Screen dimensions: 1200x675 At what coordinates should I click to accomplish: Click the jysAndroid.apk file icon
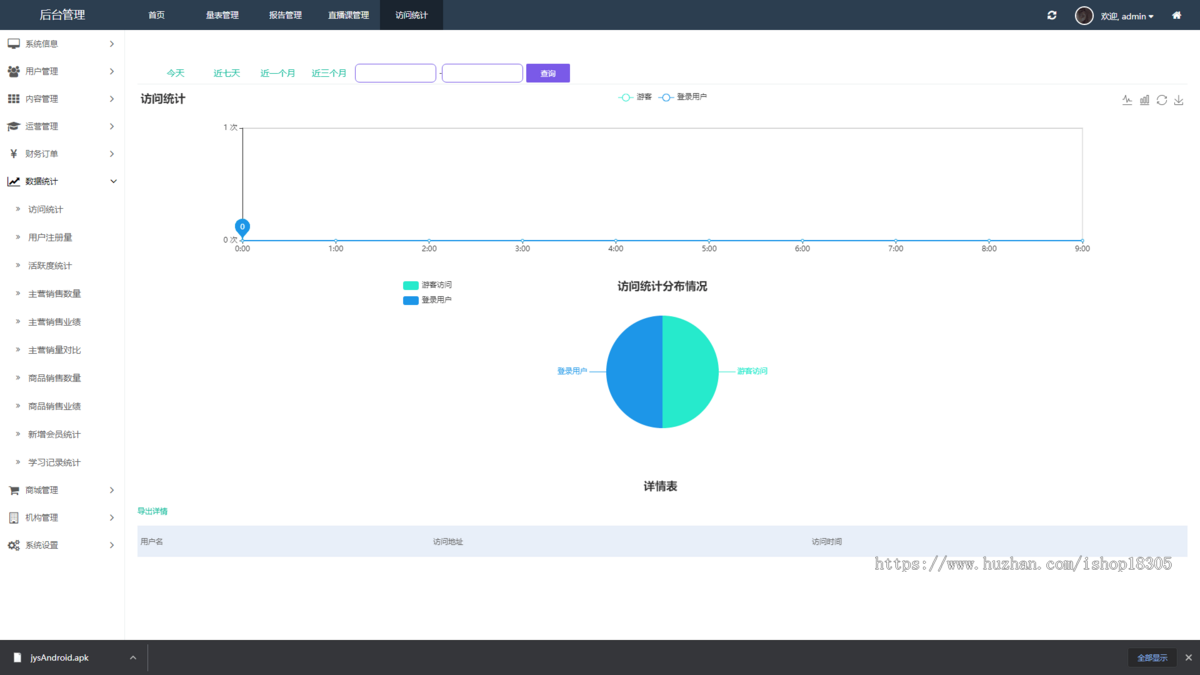(16, 657)
